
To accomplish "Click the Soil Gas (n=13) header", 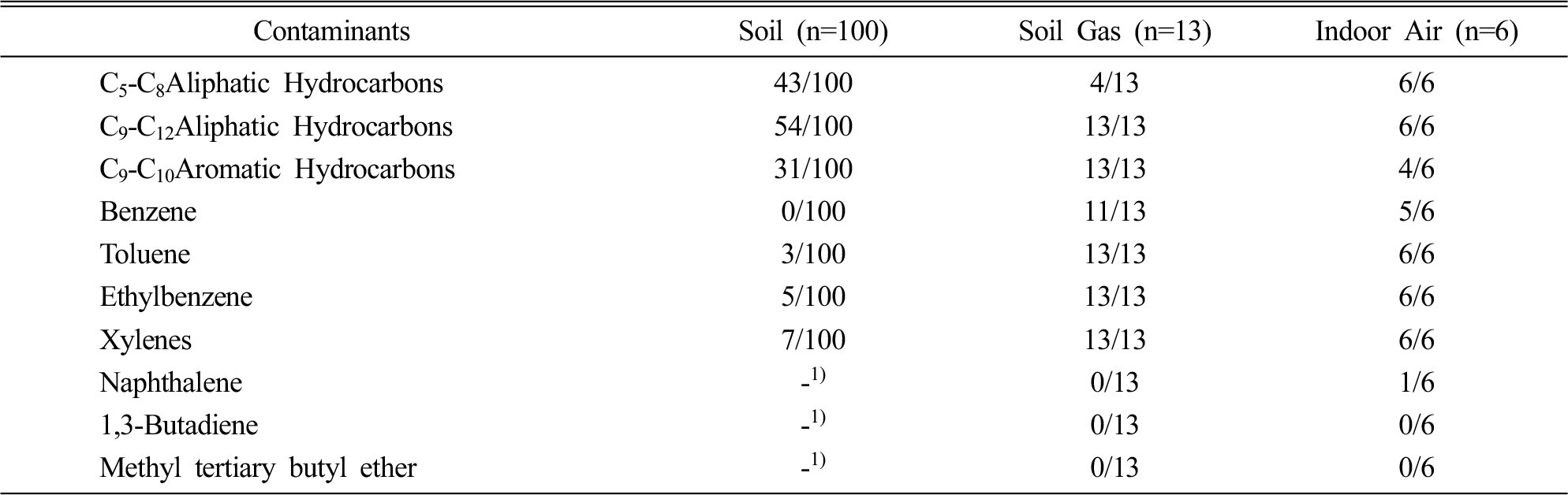I will (1114, 32).
